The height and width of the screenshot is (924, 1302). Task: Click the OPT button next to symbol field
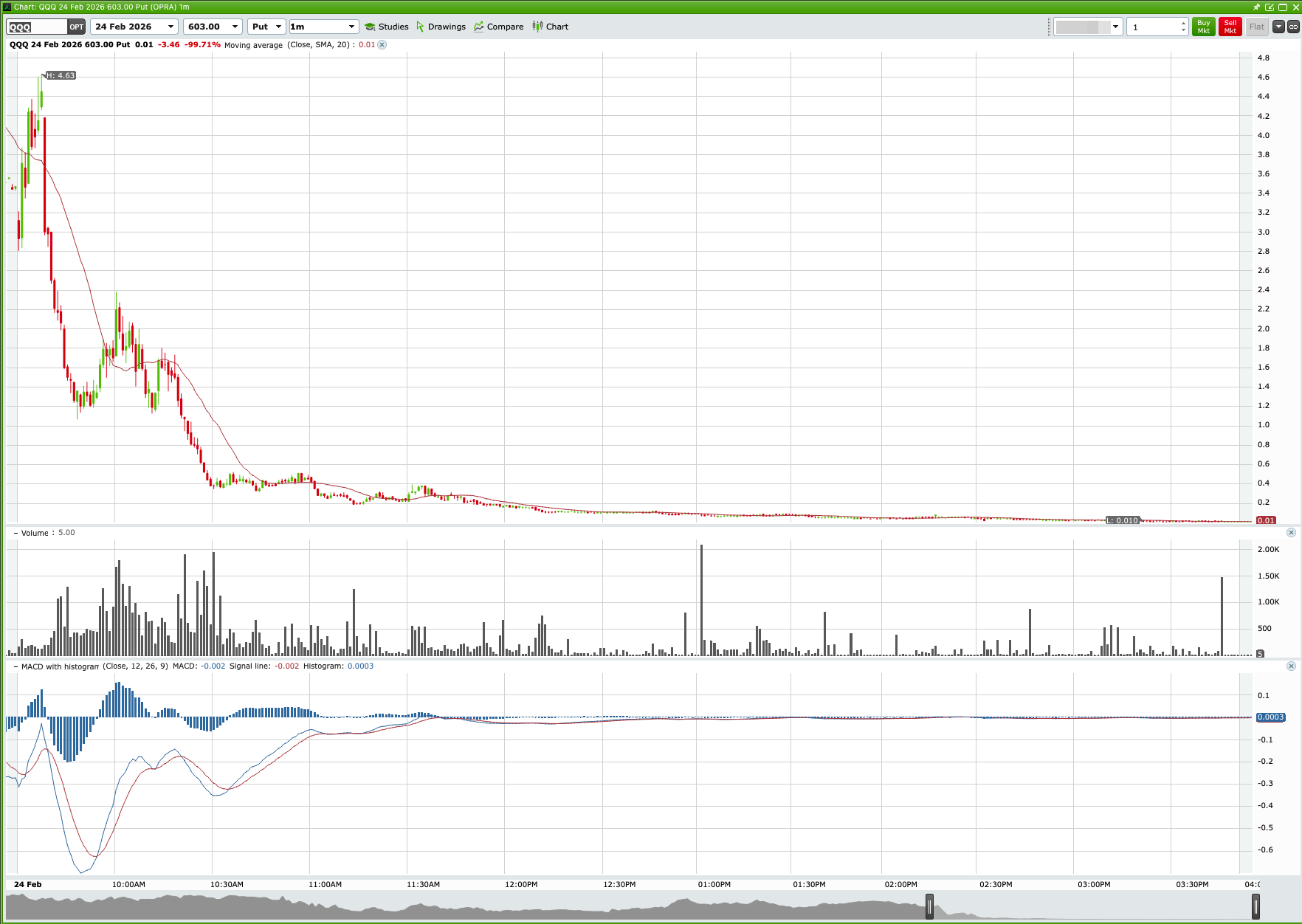pos(76,27)
